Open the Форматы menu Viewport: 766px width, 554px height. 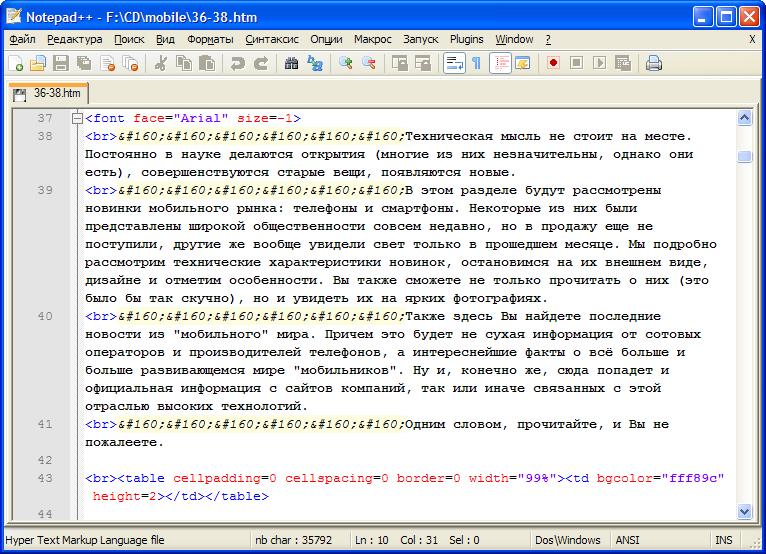coord(211,39)
